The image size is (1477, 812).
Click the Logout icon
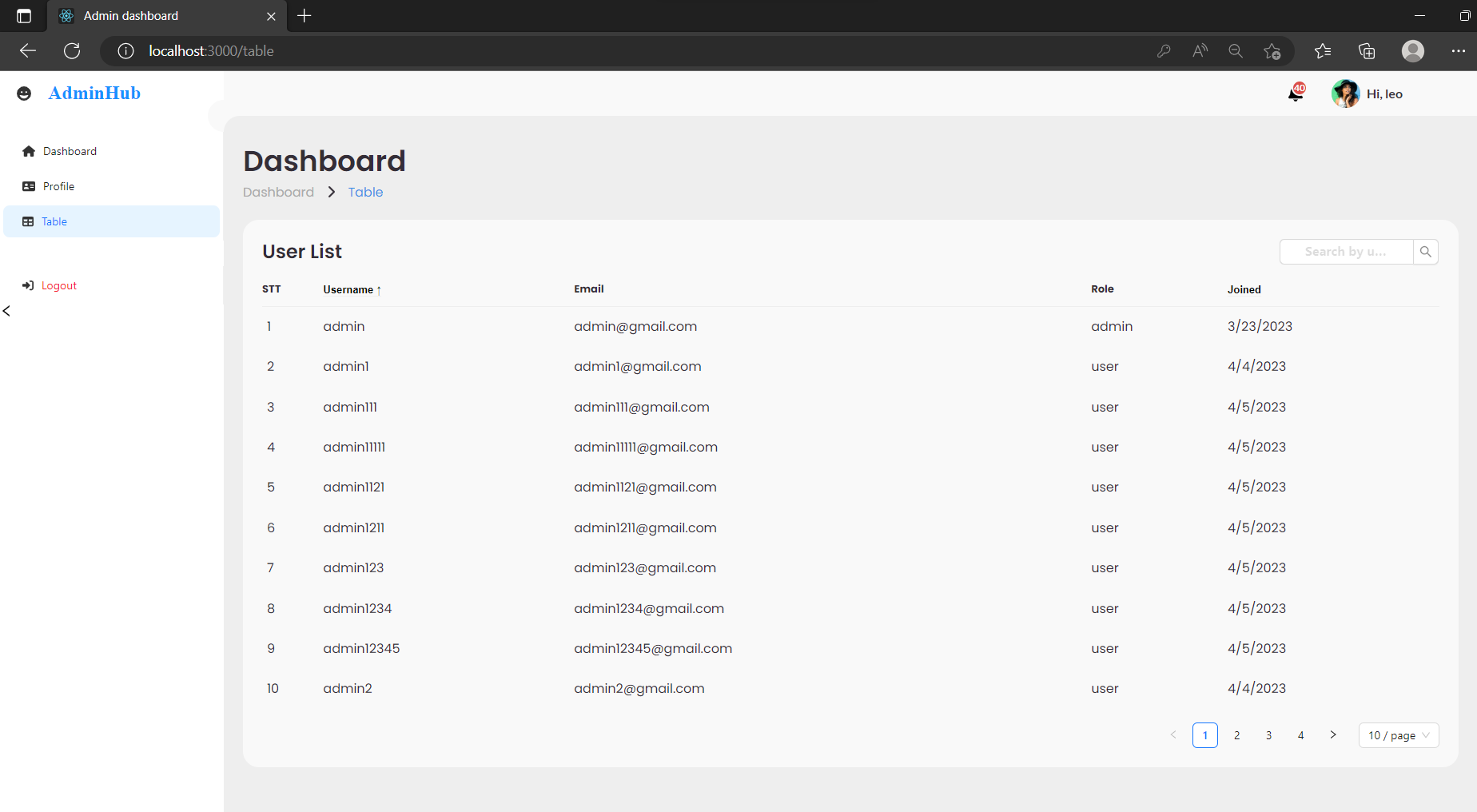click(x=29, y=285)
